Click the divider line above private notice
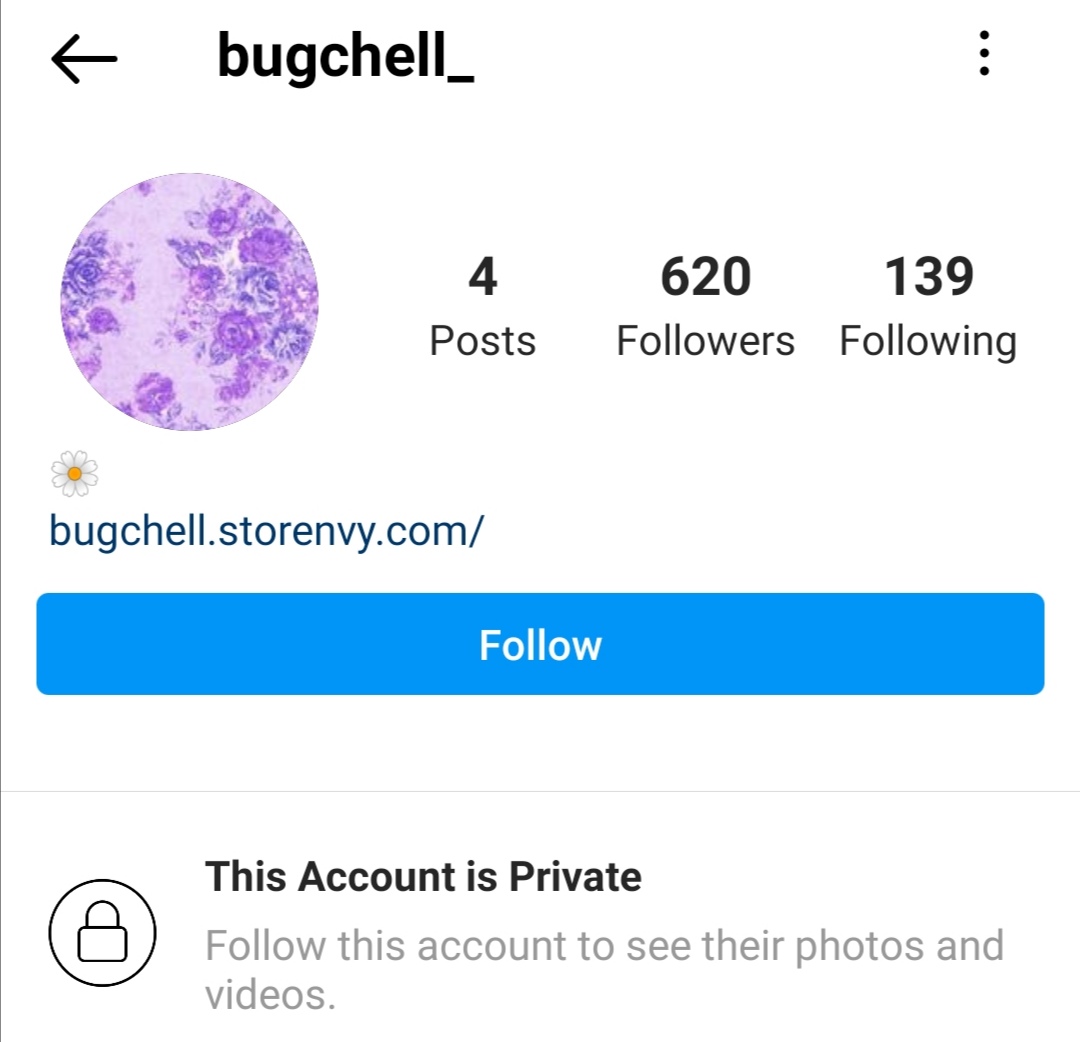This screenshot has height=1042, width=1080. (540, 791)
